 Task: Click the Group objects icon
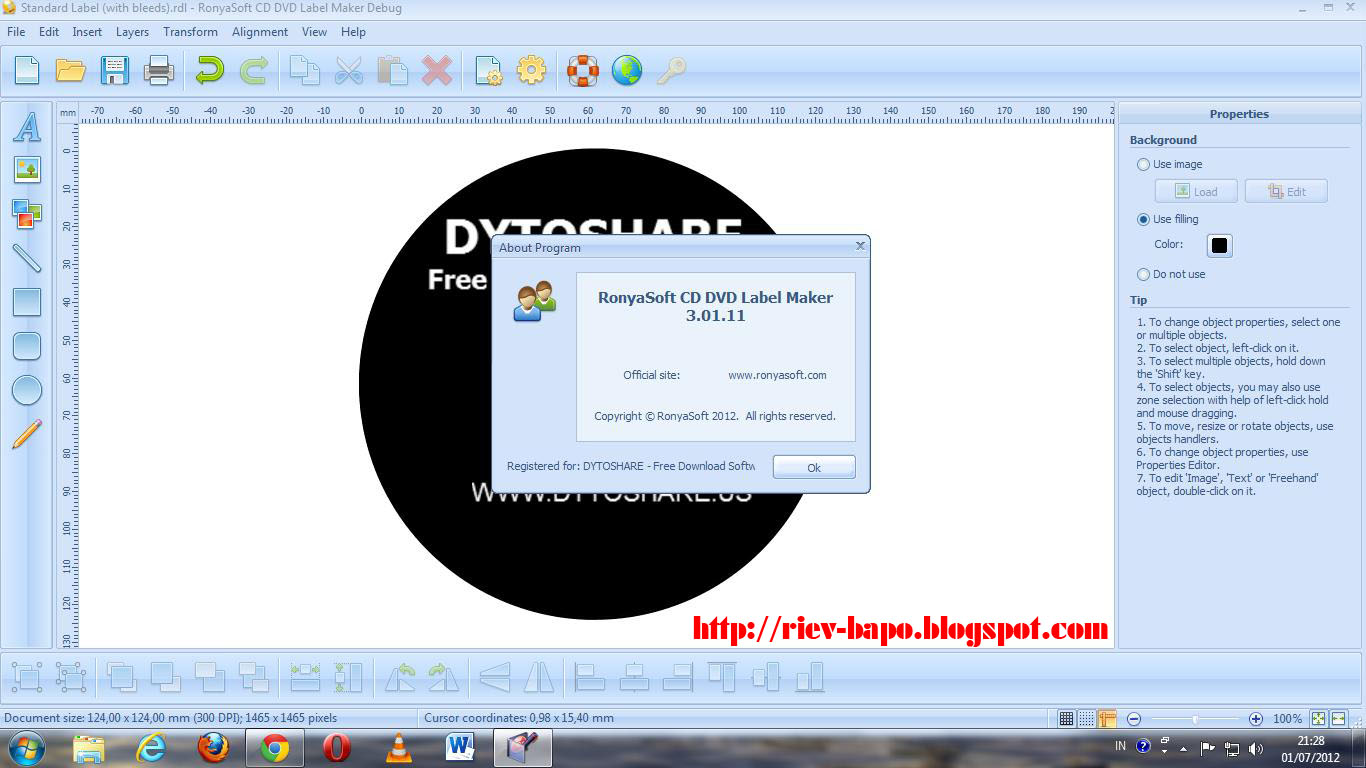click(27, 677)
